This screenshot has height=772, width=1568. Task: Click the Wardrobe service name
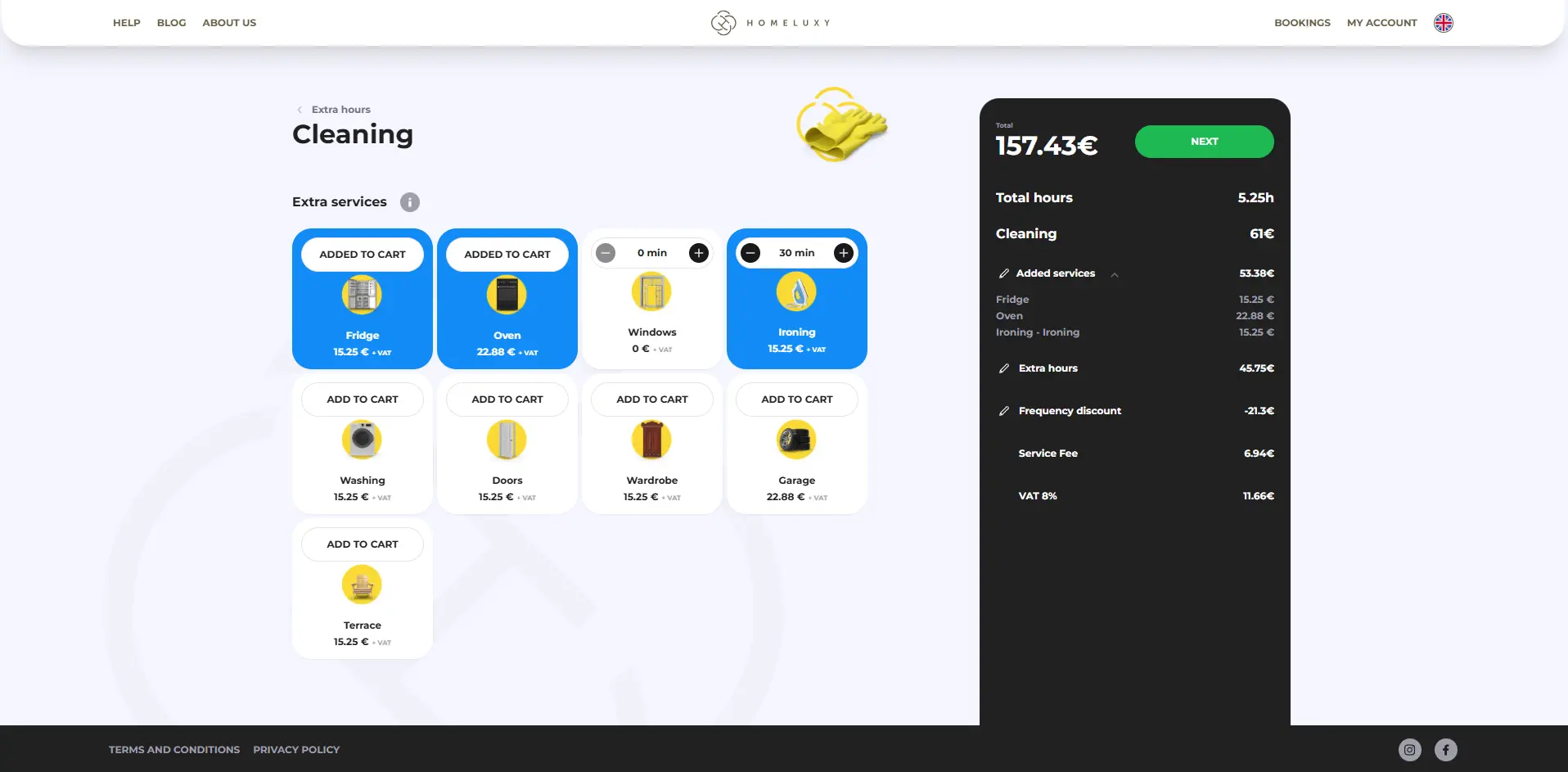point(652,481)
